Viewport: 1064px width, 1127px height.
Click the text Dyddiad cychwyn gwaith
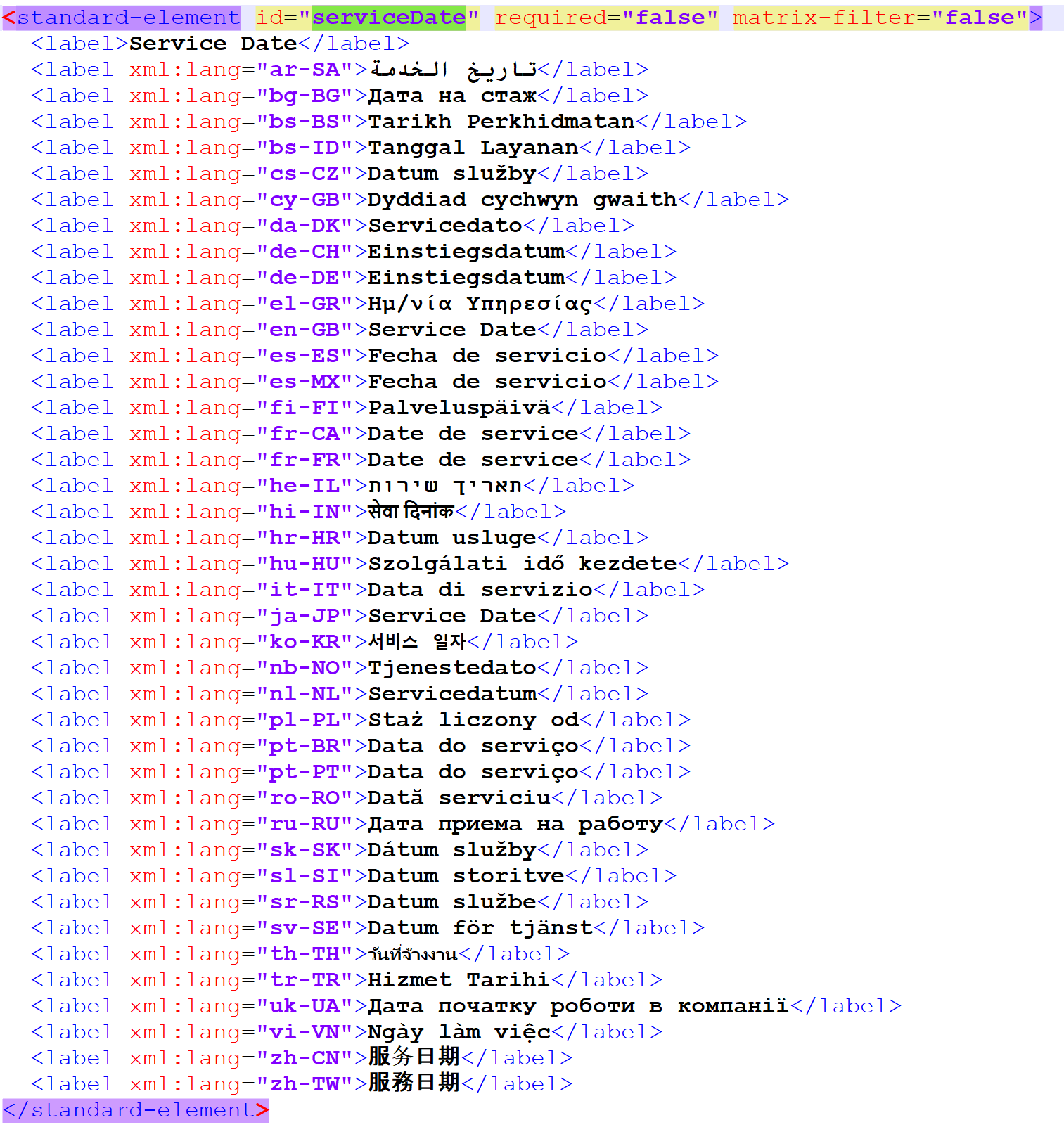coord(523,200)
